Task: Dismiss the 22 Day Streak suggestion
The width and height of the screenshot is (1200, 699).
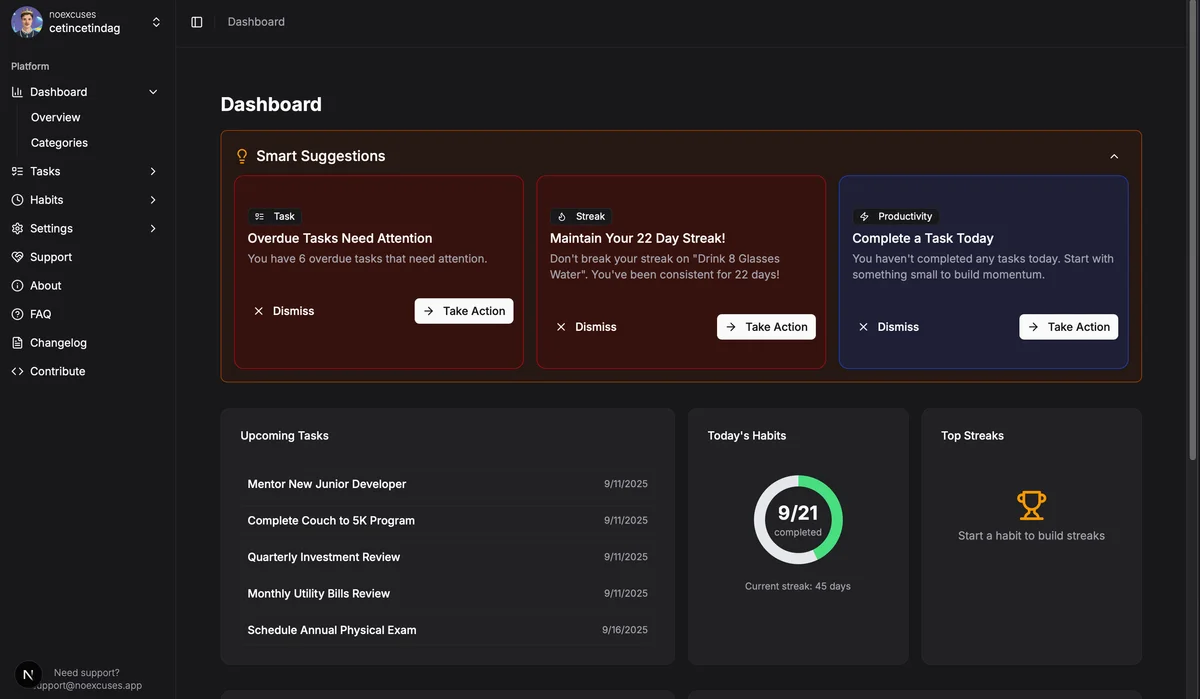Action: [x=586, y=327]
